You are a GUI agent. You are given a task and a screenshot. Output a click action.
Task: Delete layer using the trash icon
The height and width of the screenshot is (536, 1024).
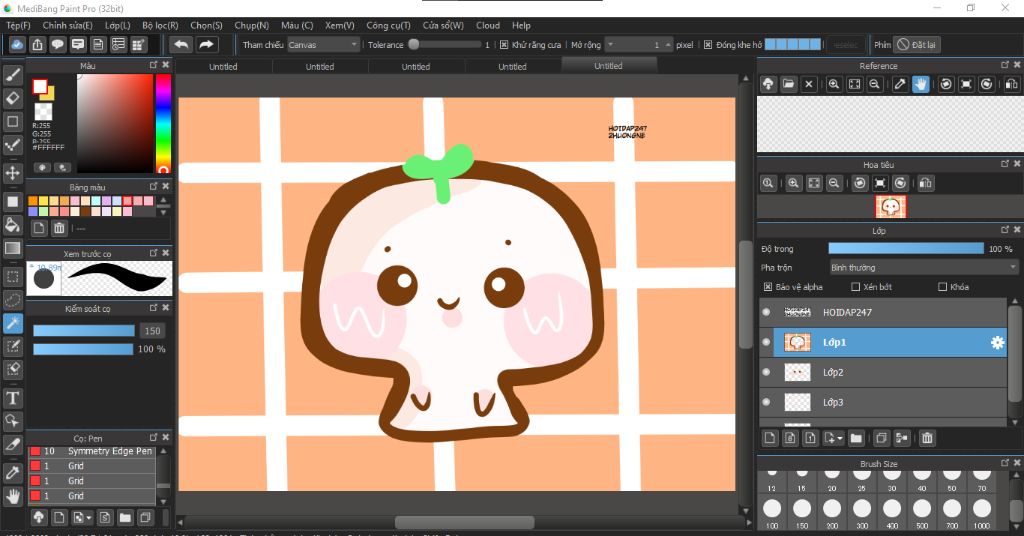coord(927,438)
